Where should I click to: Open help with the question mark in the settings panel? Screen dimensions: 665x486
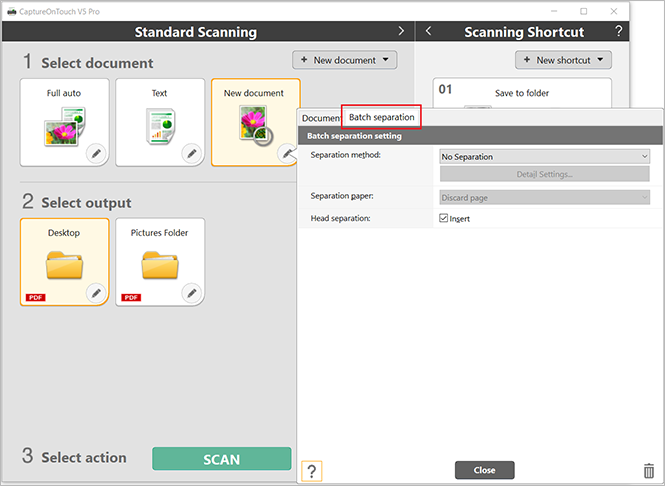click(312, 471)
